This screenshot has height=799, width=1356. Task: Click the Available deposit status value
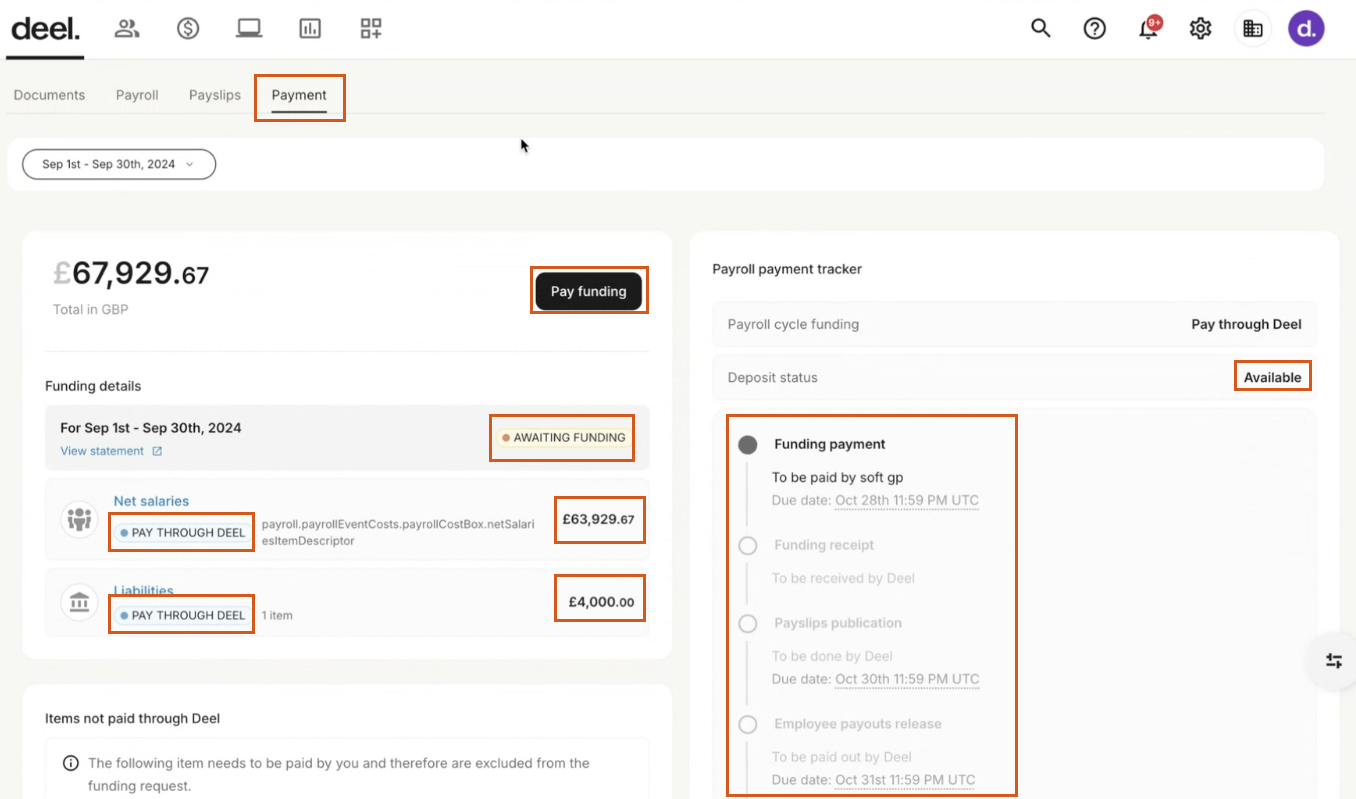point(1273,377)
